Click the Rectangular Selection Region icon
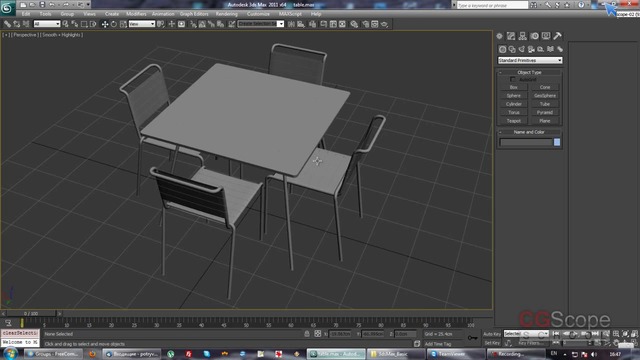The height and width of the screenshot is (360, 640). click(84, 24)
